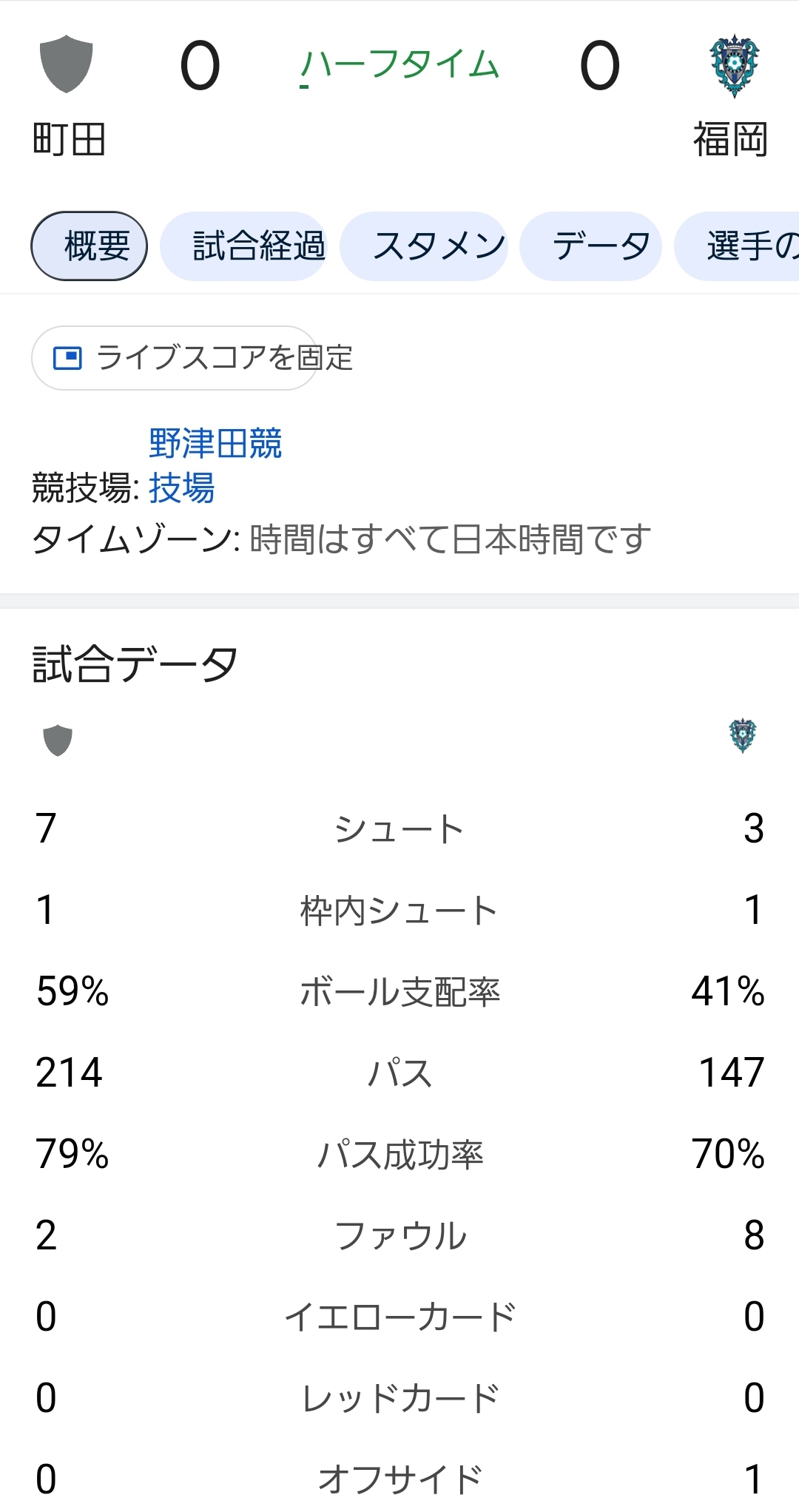Image resolution: width=799 pixels, height=1512 pixels.
Task: Tap the Fukuoka team crest in header
Action: click(734, 65)
